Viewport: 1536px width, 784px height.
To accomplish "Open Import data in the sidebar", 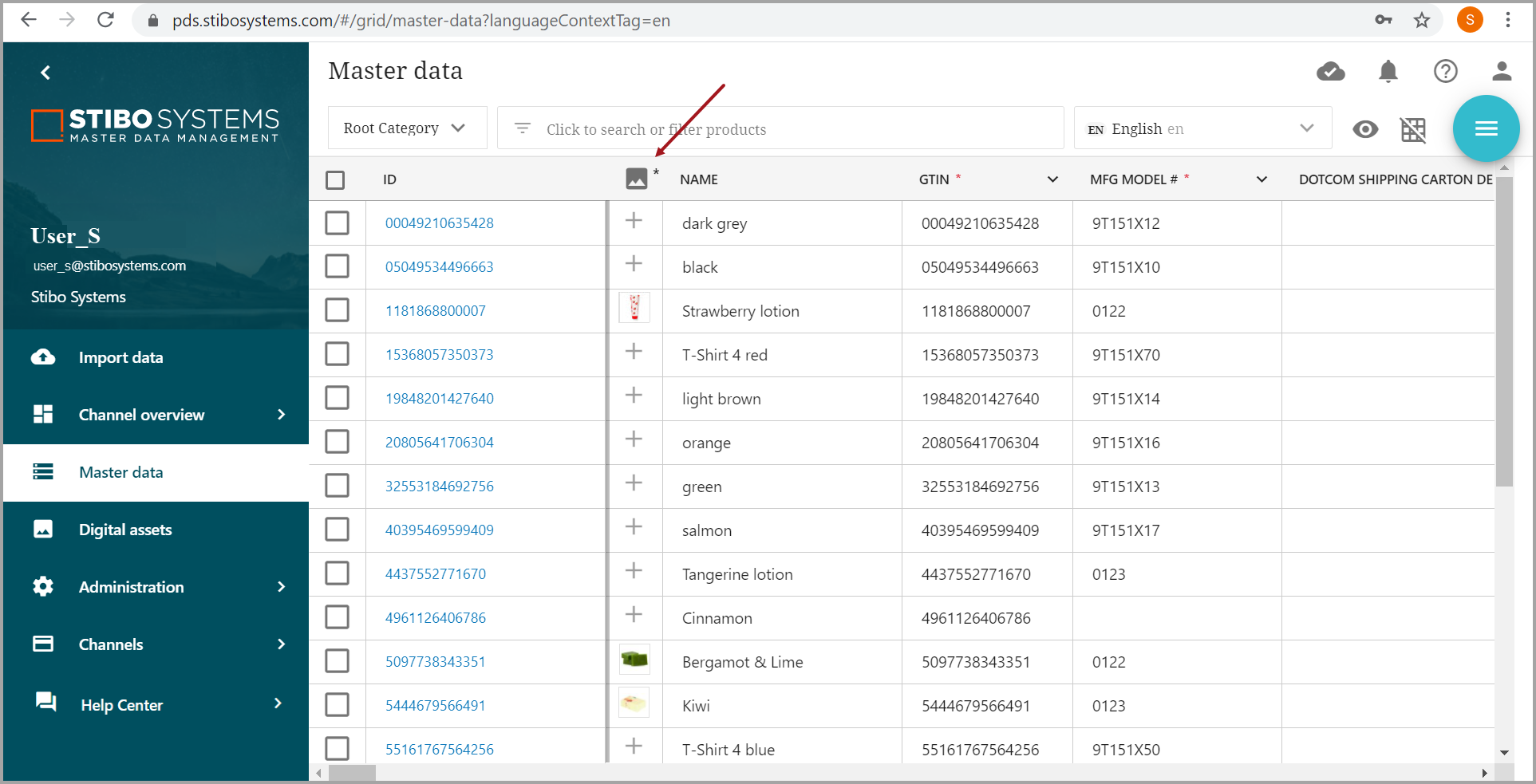I will click(120, 357).
